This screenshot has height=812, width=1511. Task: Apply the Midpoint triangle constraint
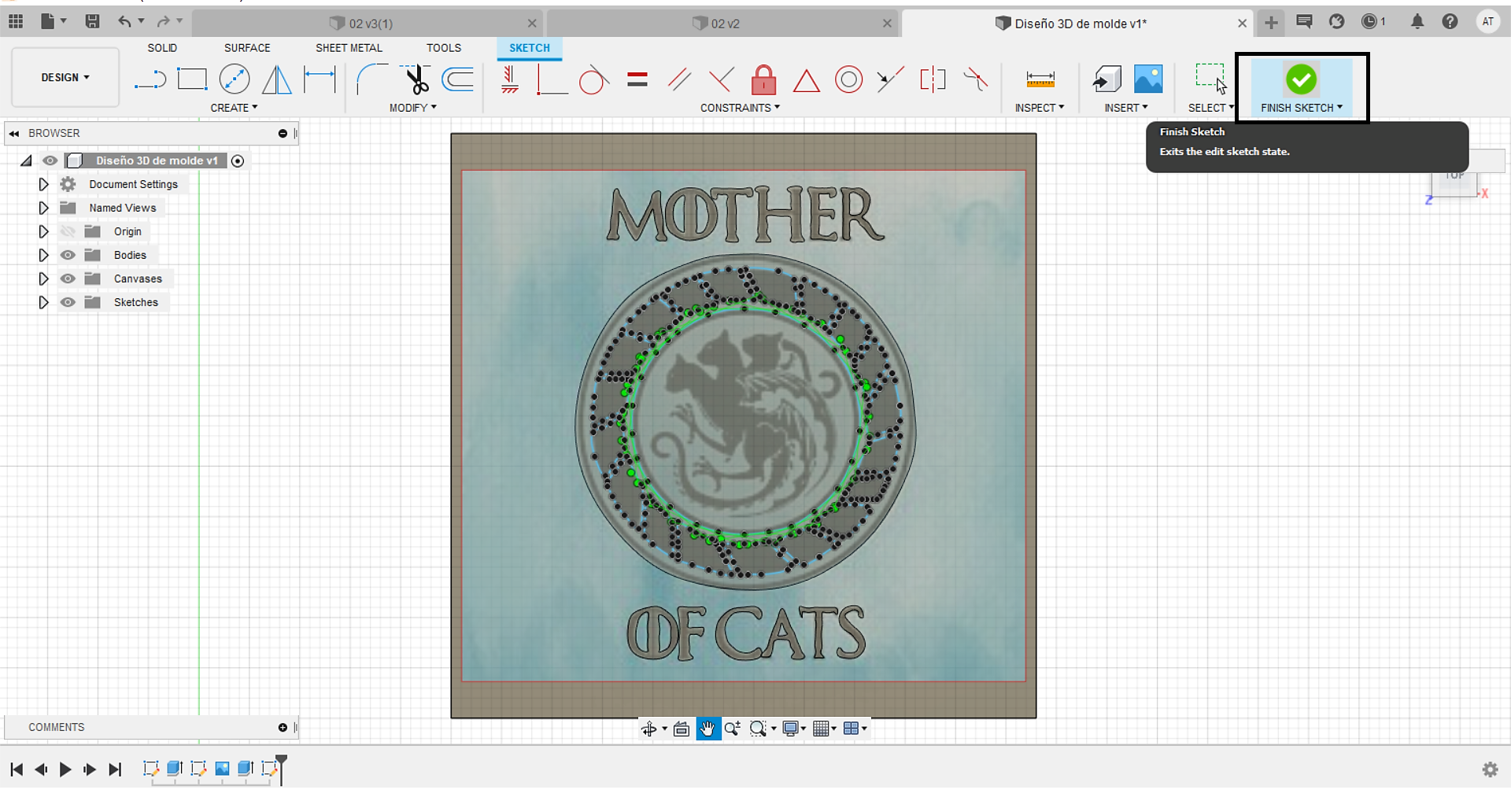tap(806, 80)
